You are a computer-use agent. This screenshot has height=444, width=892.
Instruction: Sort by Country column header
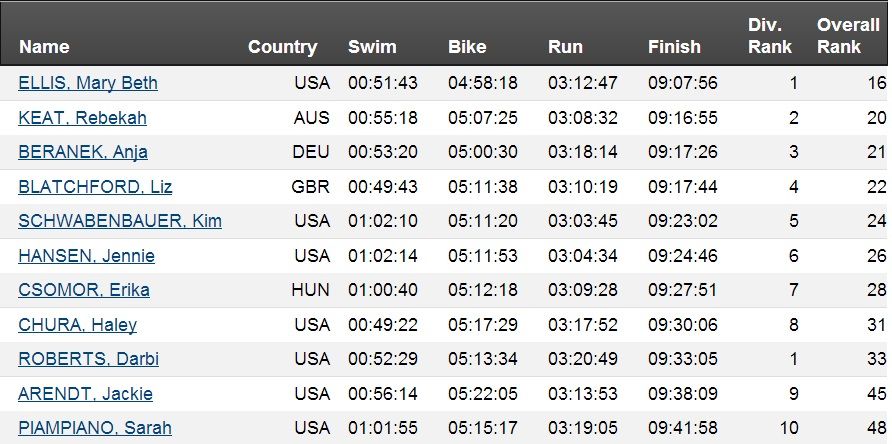click(x=283, y=47)
